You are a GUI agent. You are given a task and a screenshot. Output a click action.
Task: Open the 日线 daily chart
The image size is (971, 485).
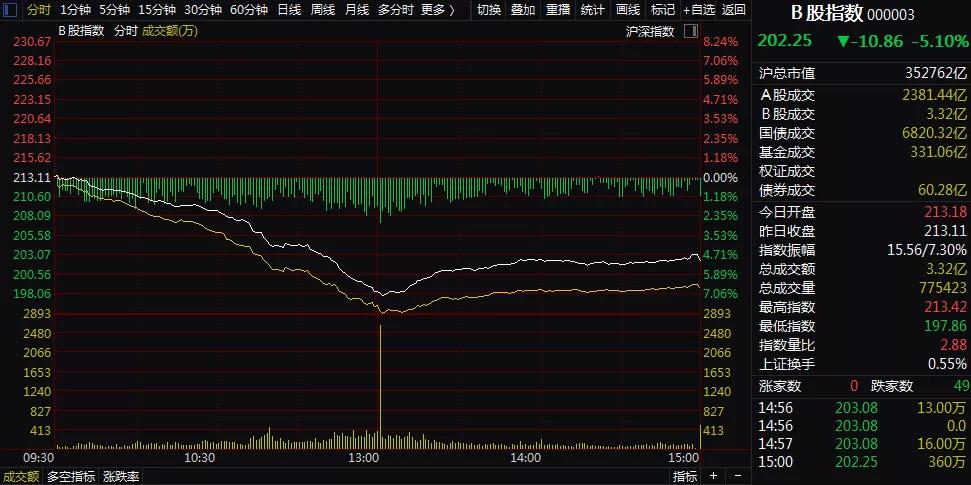[x=289, y=10]
